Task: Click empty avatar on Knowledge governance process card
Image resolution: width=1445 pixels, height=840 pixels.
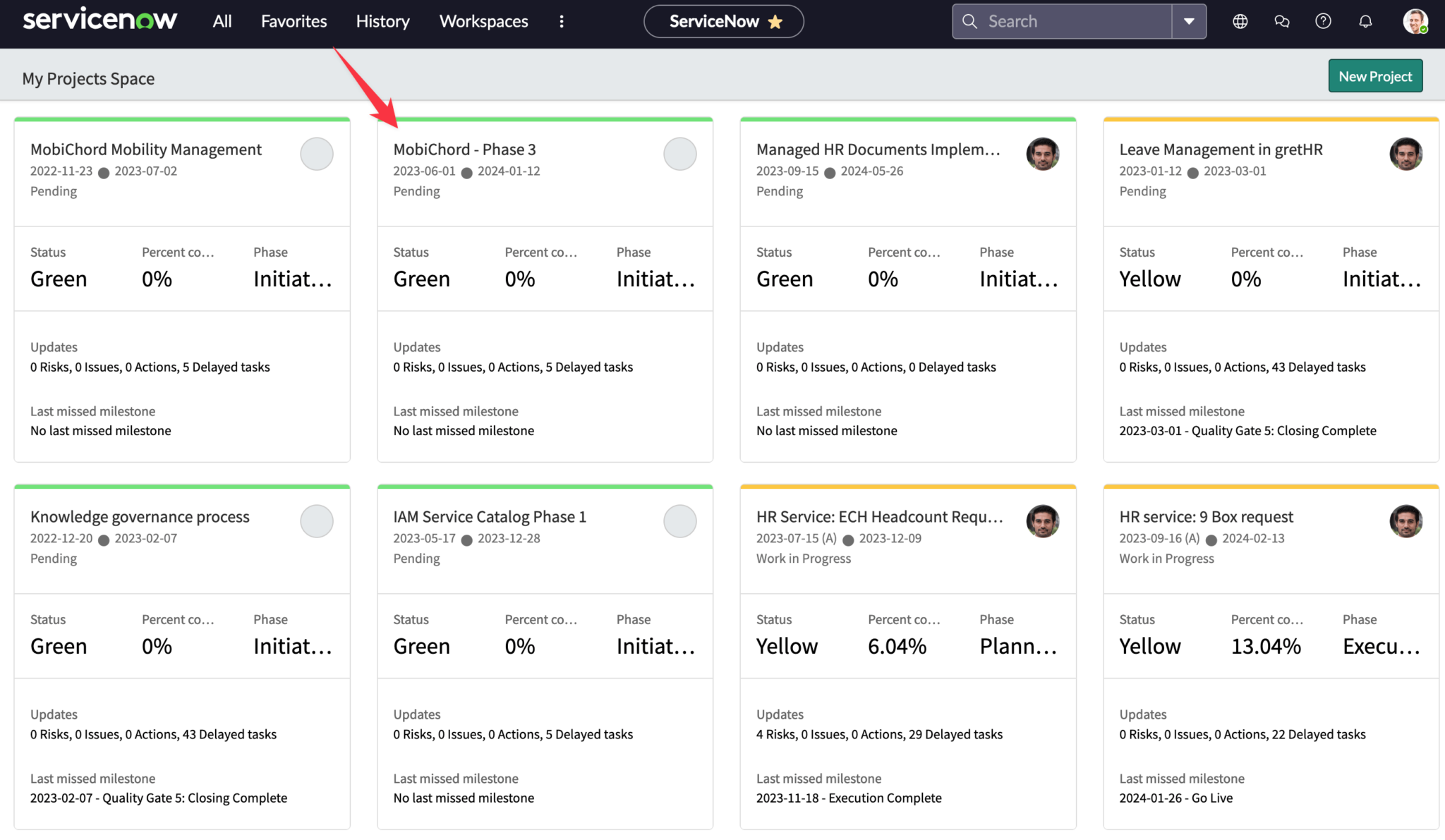Action: point(317,521)
